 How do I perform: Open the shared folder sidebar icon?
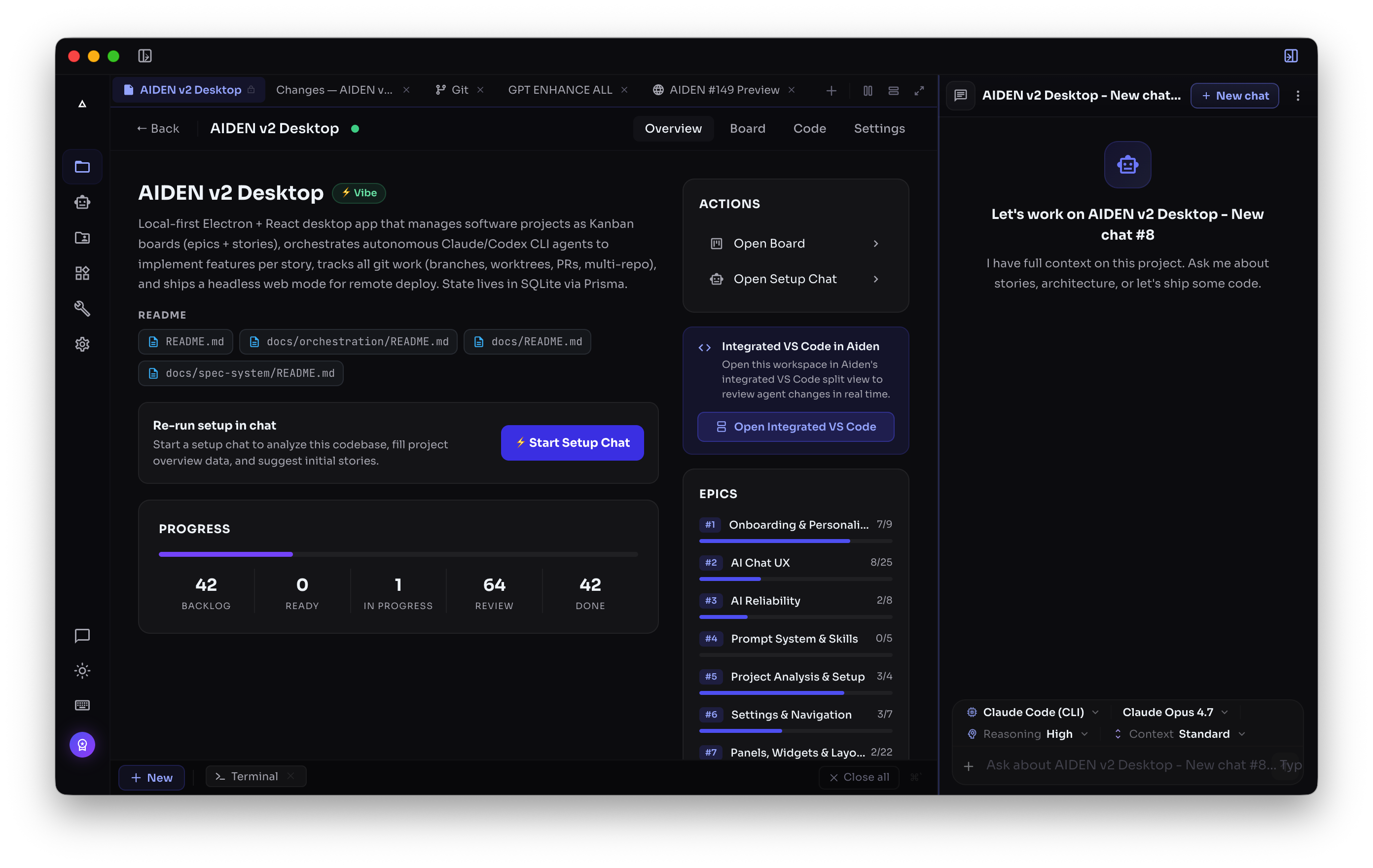[82, 237]
